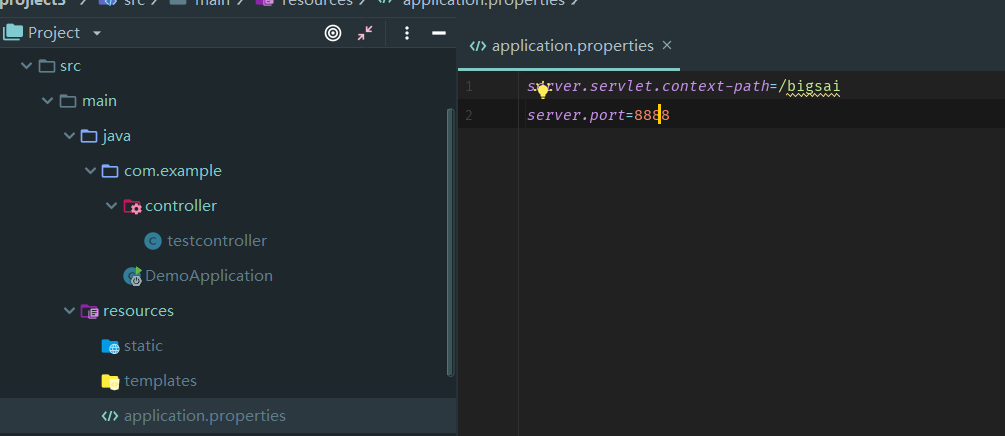The height and width of the screenshot is (436, 1005).
Task: Select the main folder icon
Action: 68,101
